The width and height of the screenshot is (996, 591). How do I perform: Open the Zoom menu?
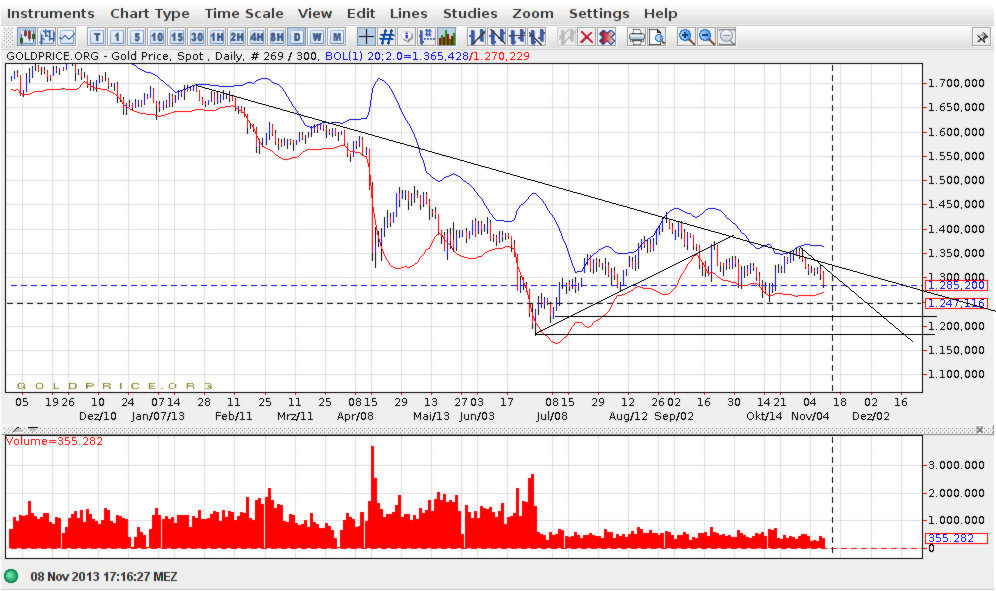coord(533,13)
